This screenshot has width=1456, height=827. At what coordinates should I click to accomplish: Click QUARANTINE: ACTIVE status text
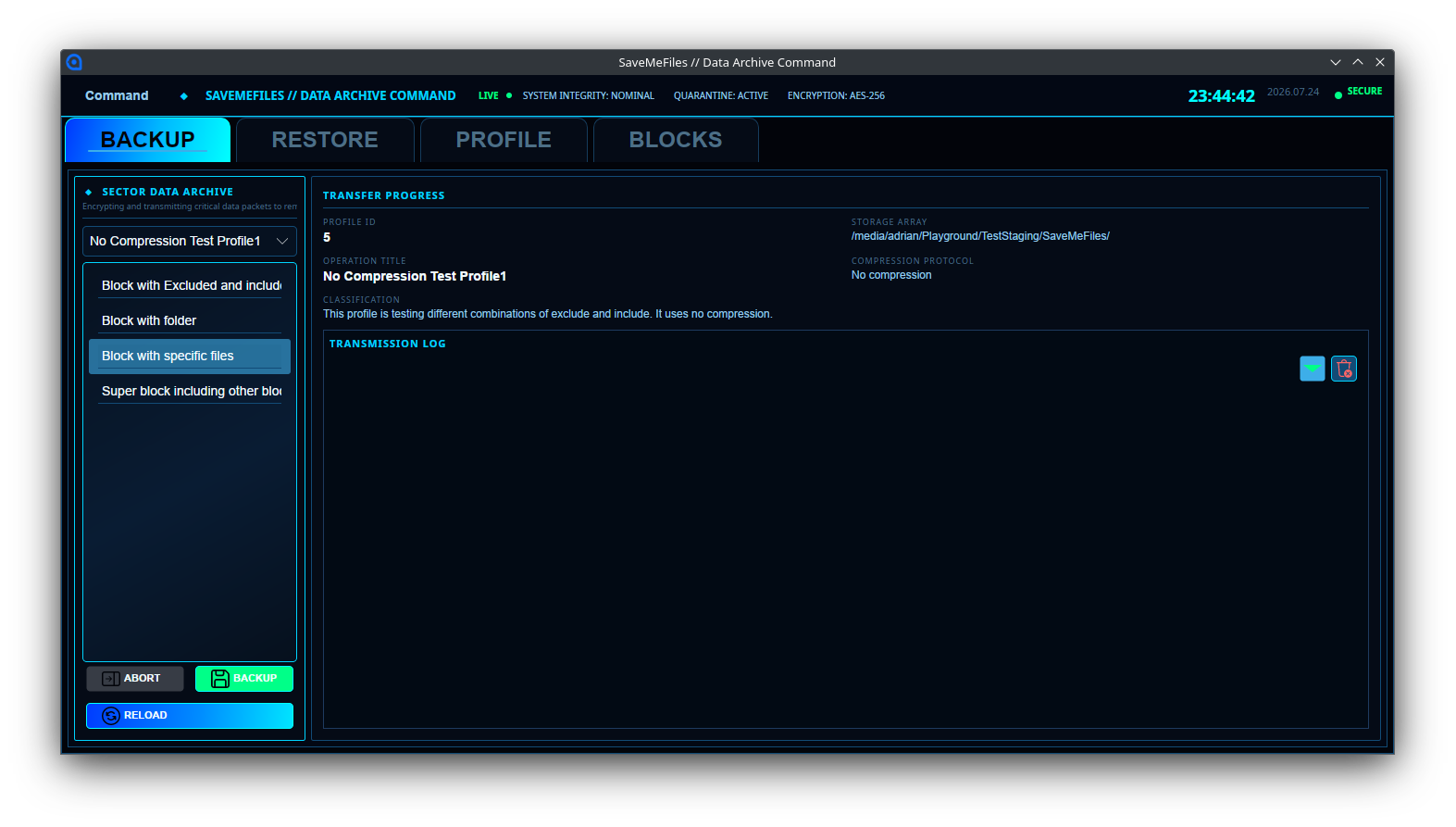721,95
